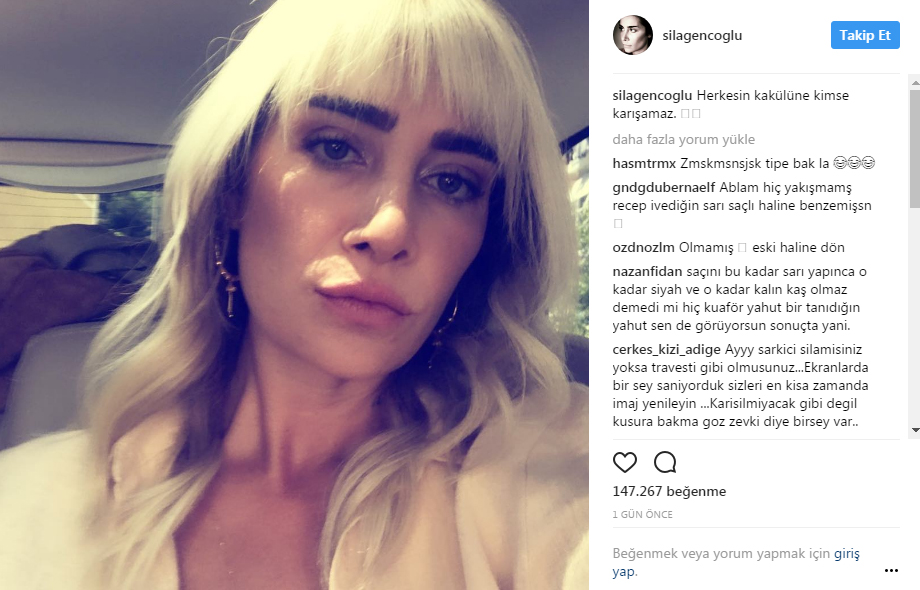Open commenter gndgdubernaelf's profile
This screenshot has height=590, width=920.
[664, 188]
